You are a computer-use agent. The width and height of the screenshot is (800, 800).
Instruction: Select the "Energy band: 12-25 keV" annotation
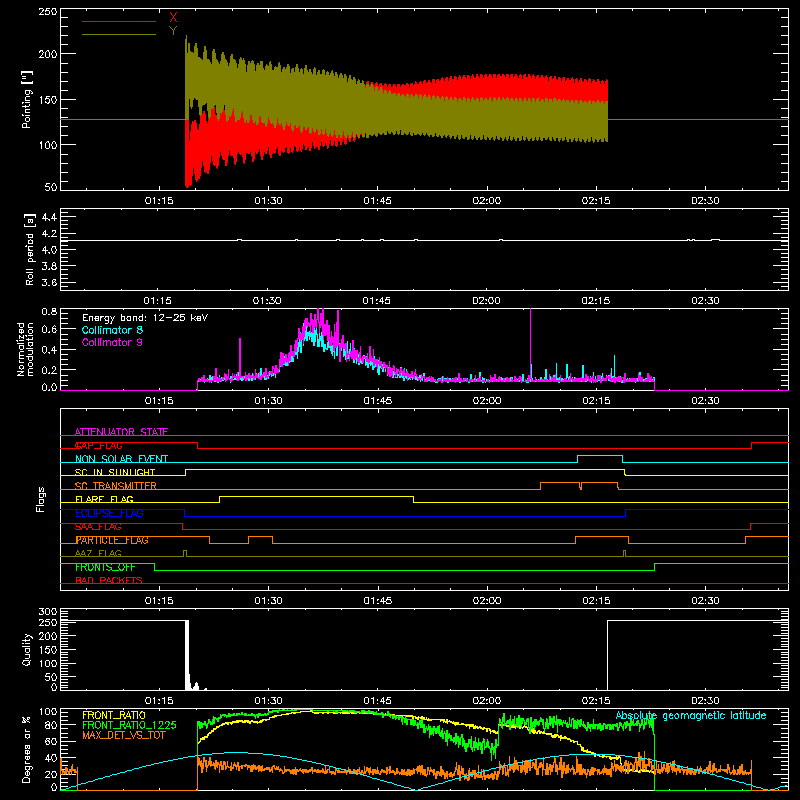pos(145,318)
